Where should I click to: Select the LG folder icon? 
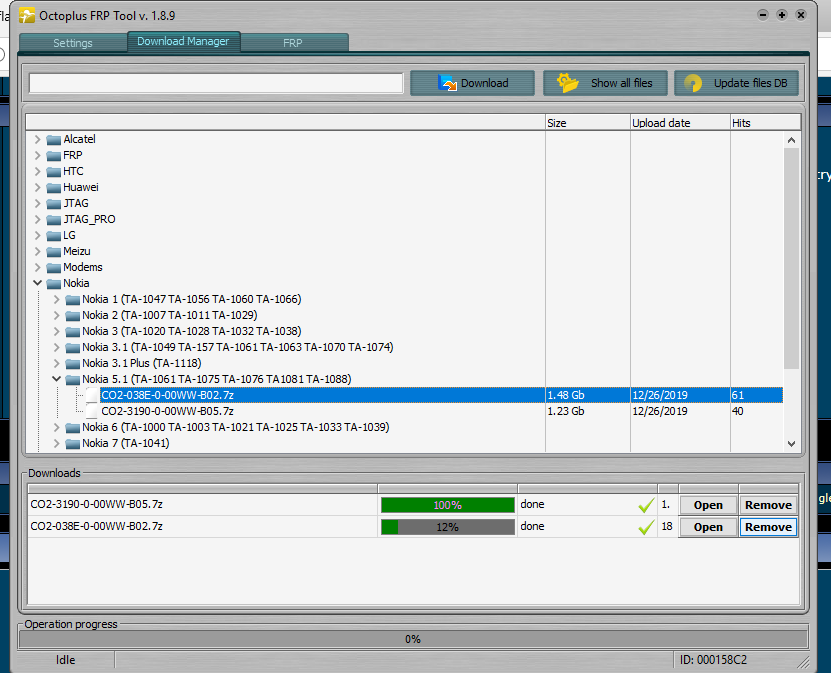pos(54,236)
